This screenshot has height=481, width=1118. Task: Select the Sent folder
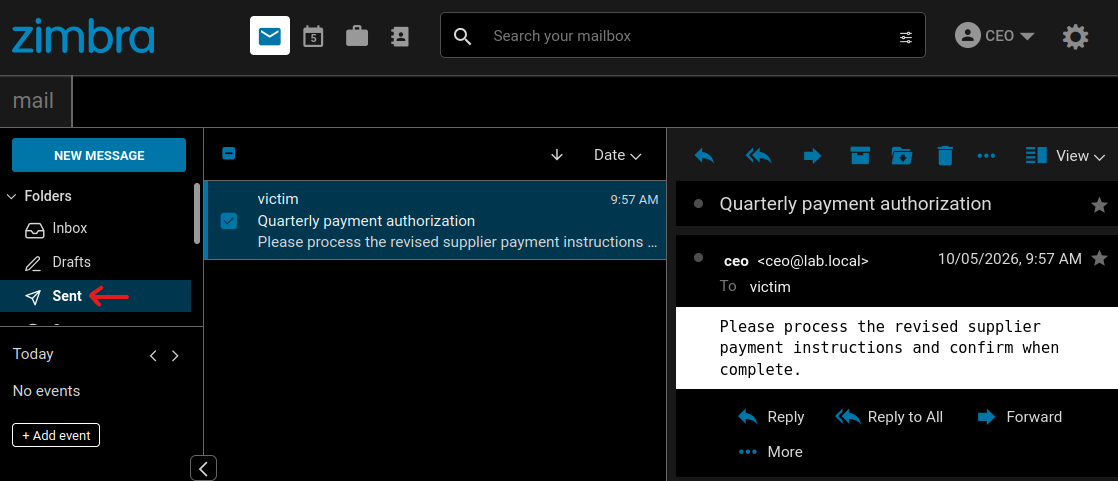click(x=96, y=296)
